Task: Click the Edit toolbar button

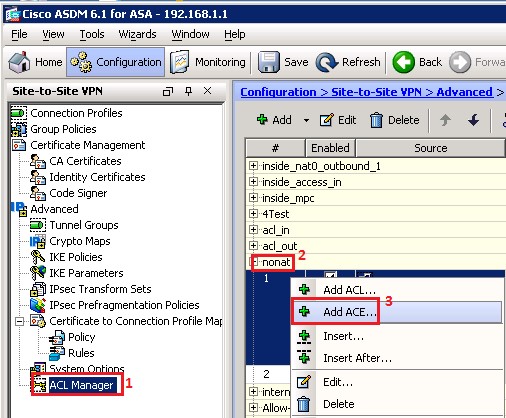Action: coord(337,120)
